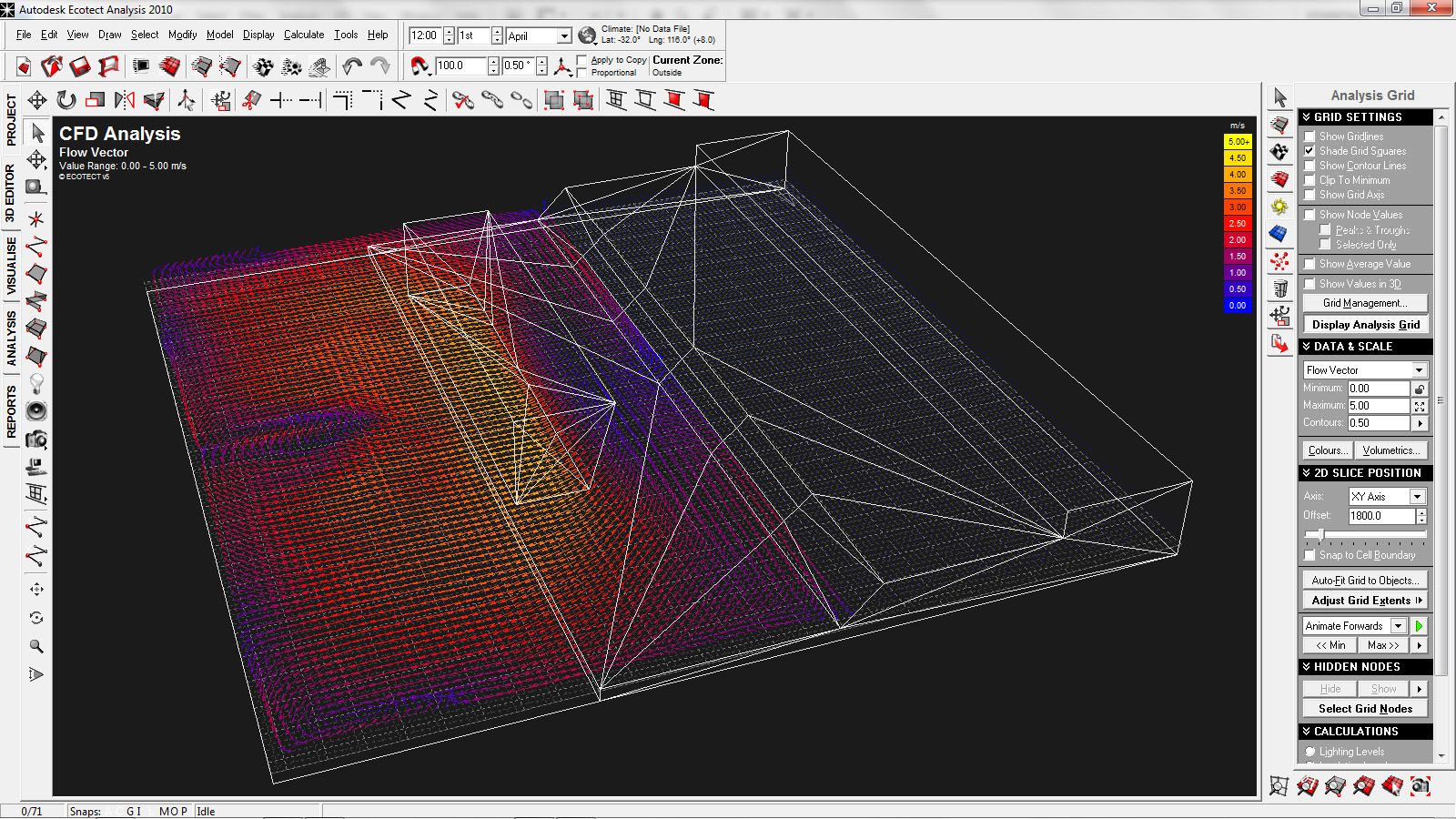Click the Undo arrow icon
The image size is (1456, 819).
tap(352, 66)
